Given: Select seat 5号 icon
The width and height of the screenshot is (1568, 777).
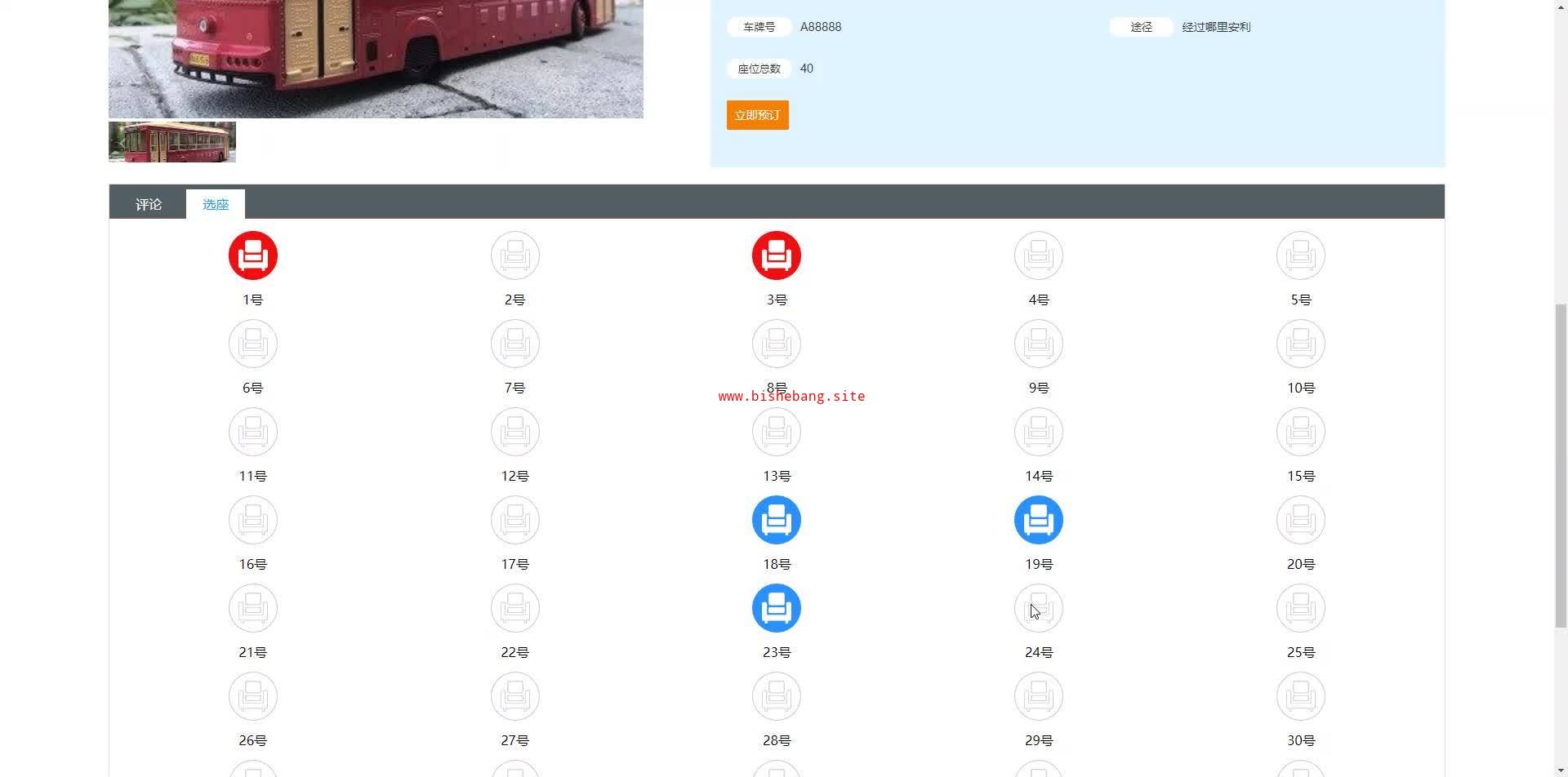Looking at the screenshot, I should [x=1301, y=255].
